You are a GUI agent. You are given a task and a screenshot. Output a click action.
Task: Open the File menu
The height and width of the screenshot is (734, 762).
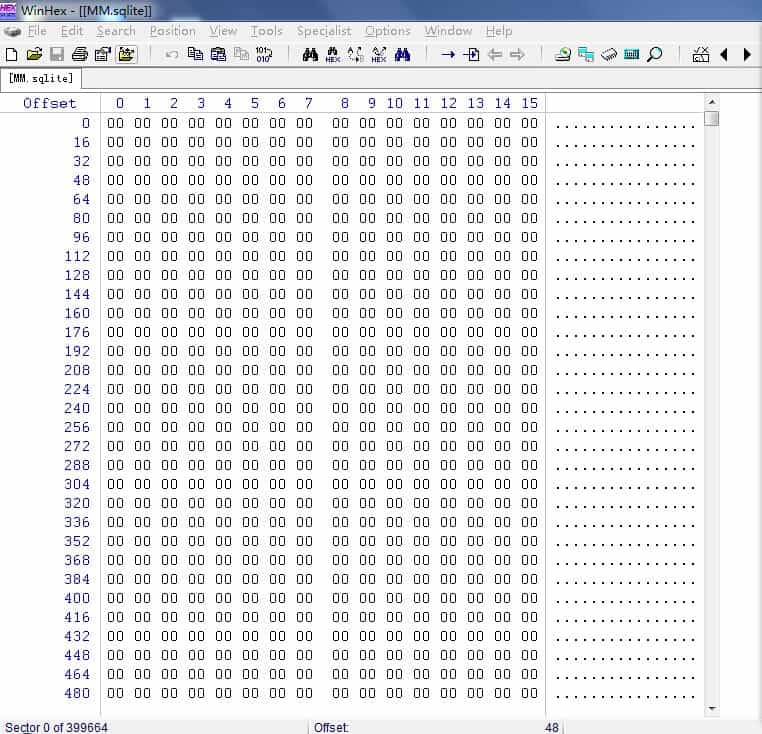point(37,31)
